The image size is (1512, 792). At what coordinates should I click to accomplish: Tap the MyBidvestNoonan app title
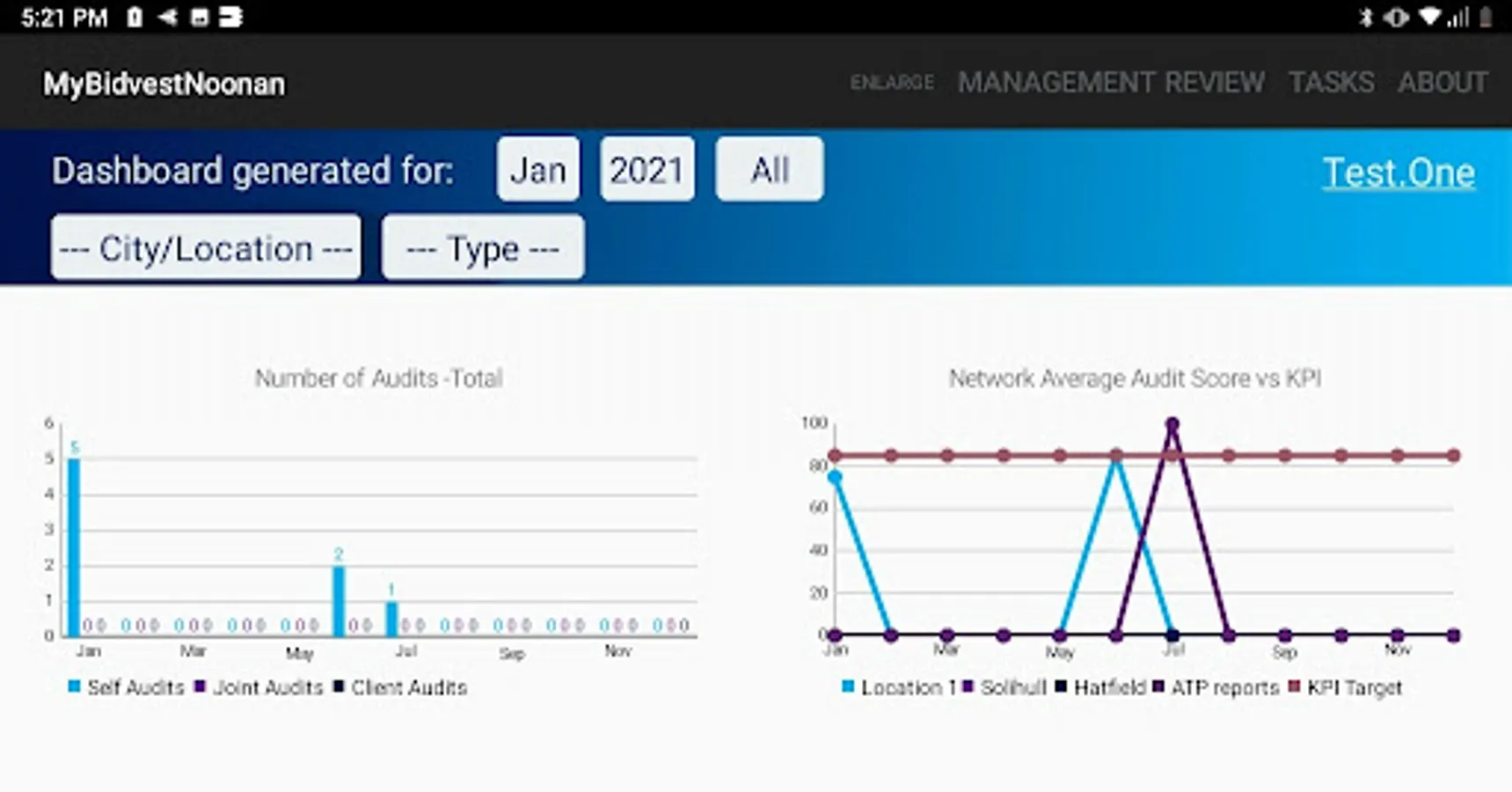click(164, 84)
